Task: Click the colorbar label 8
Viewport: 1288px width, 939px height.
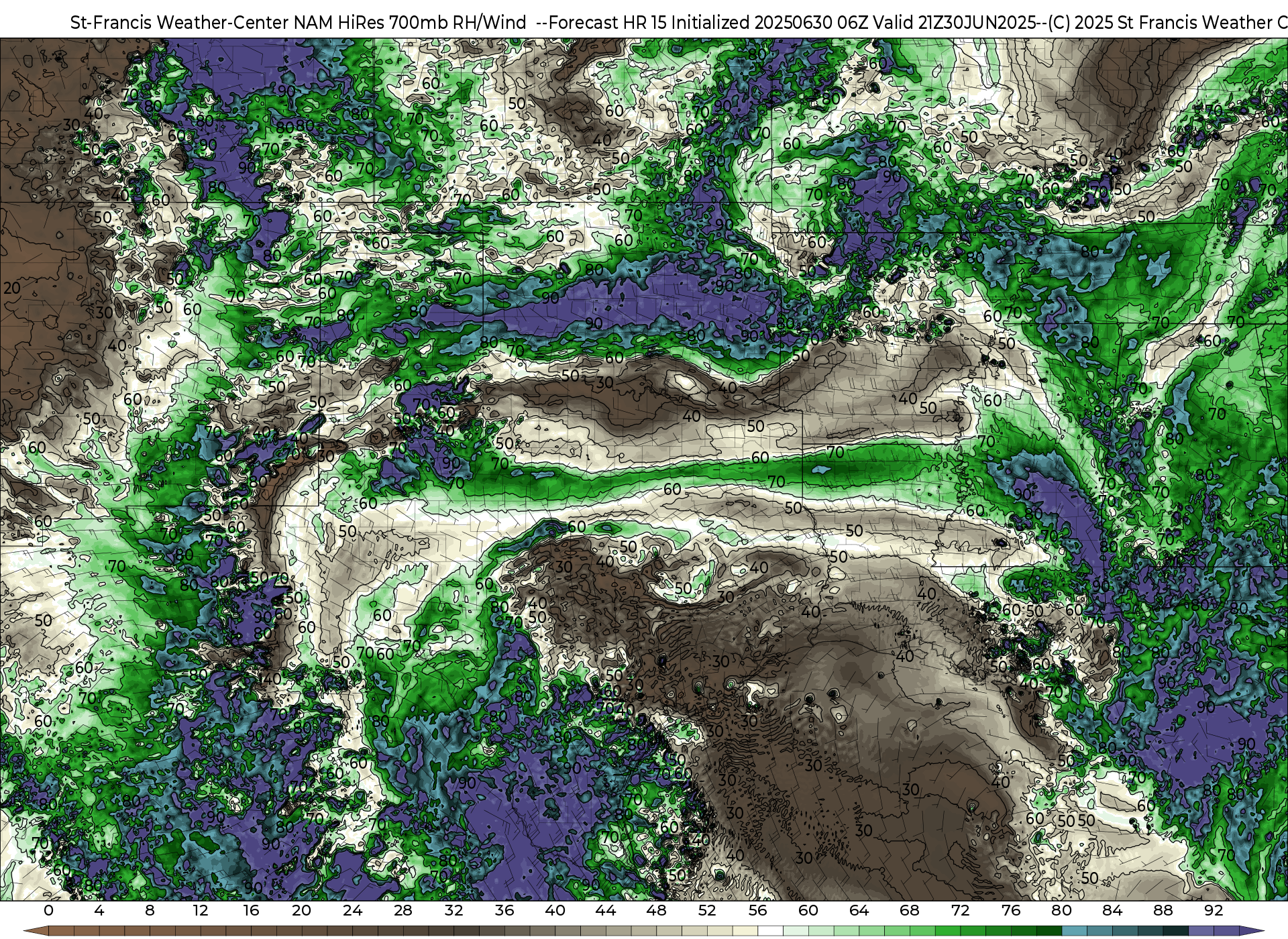Action: tap(150, 910)
